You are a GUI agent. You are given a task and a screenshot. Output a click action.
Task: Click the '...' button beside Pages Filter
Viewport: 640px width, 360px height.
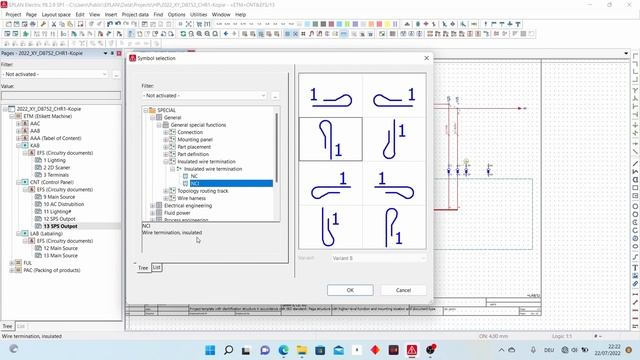(x=116, y=74)
